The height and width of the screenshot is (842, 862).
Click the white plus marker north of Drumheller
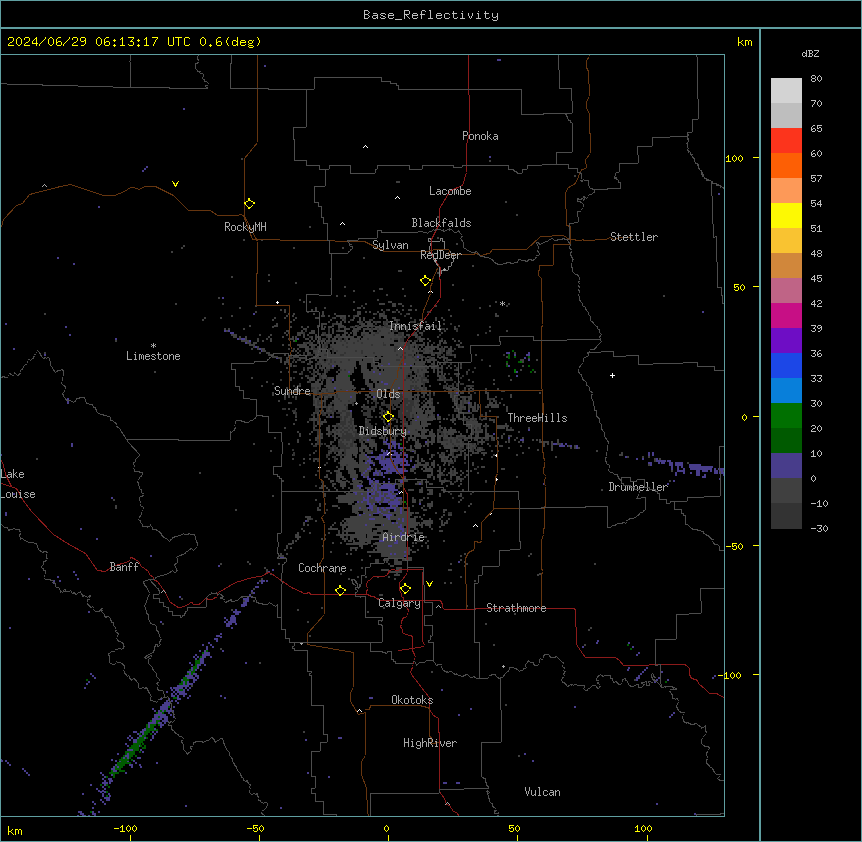click(612, 375)
